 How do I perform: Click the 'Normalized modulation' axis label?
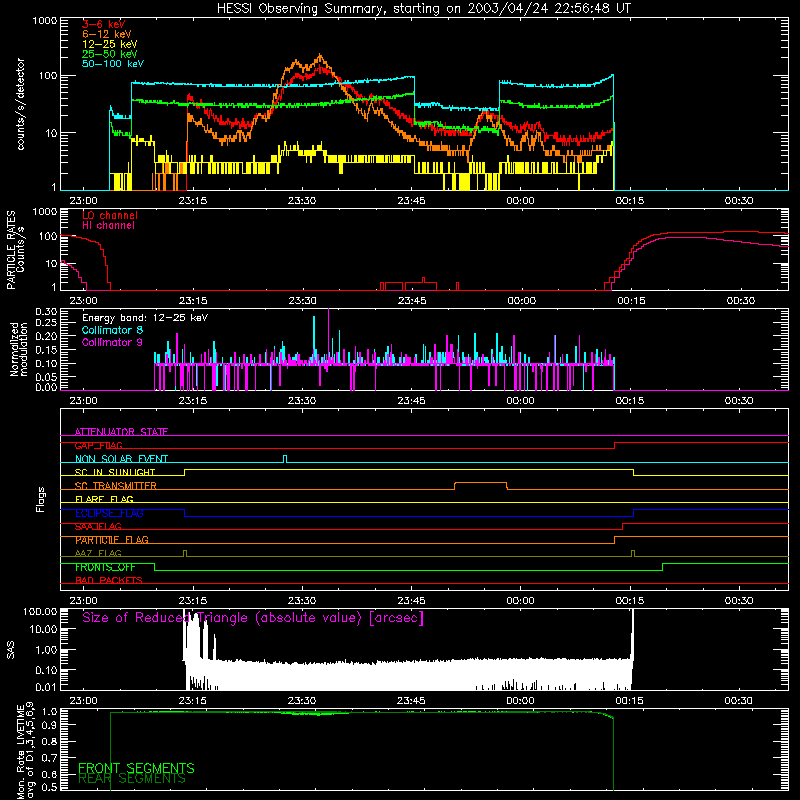(x=19, y=349)
